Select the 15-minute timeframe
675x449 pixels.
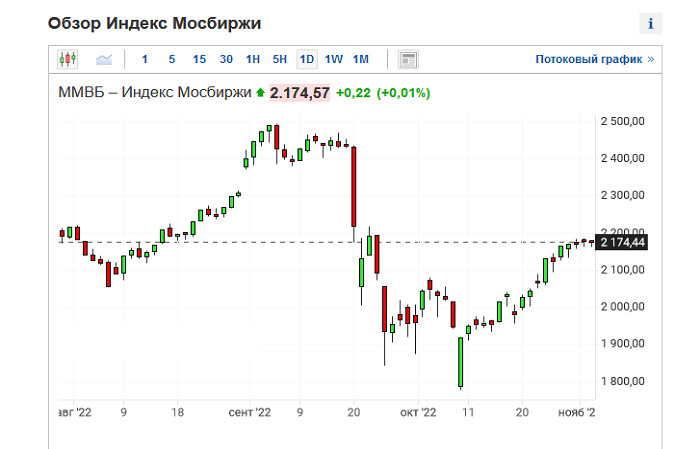click(199, 59)
